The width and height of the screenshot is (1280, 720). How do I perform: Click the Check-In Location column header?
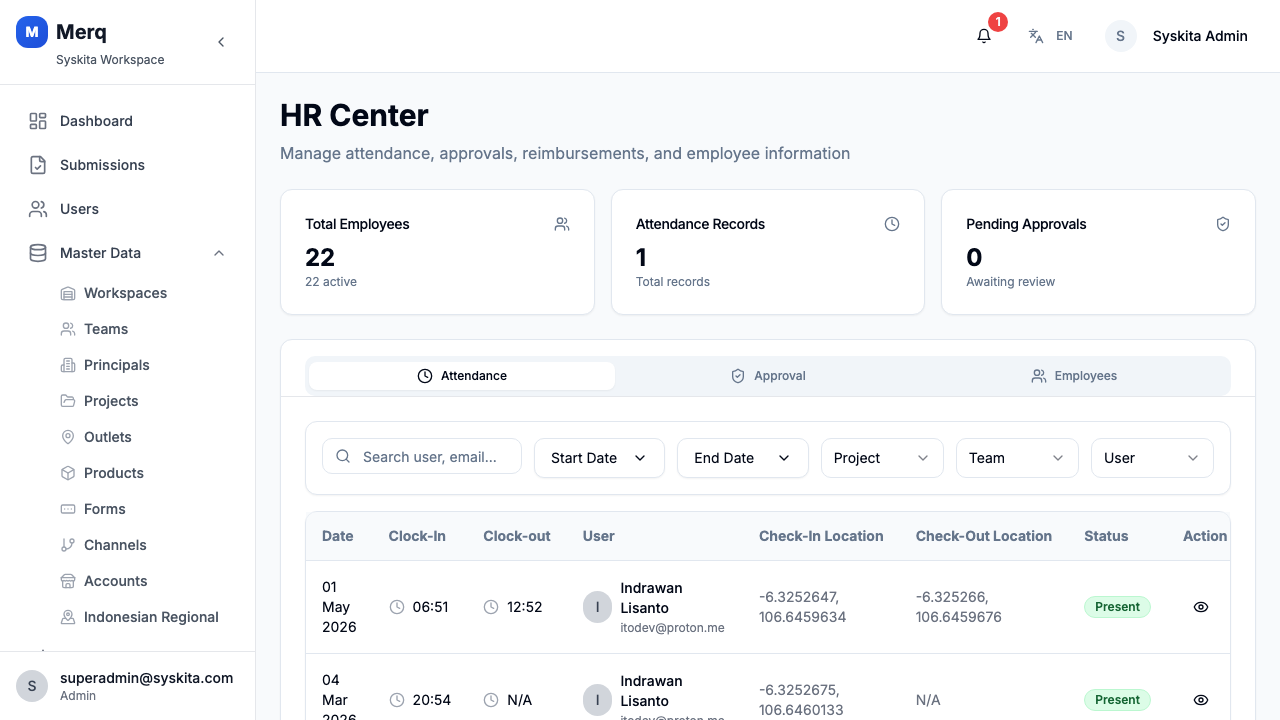[x=821, y=536]
